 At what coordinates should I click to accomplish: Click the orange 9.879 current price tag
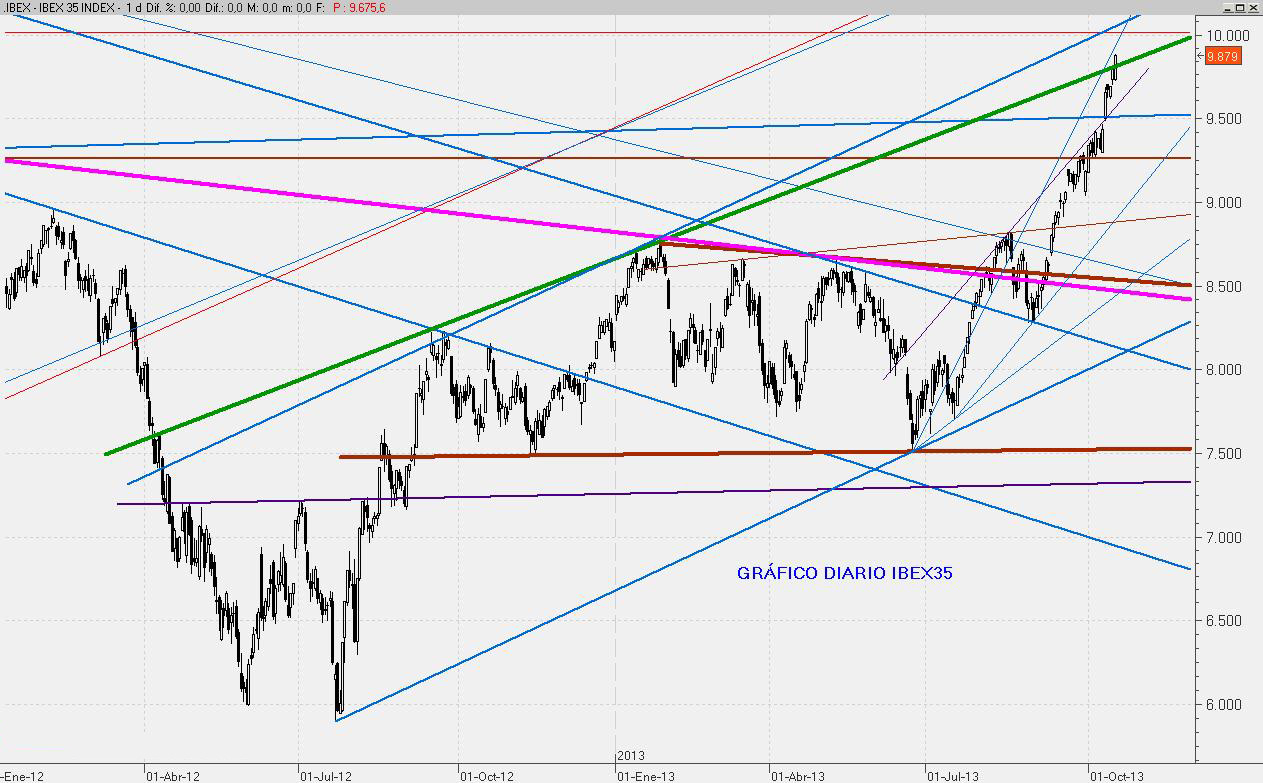coord(1223,57)
